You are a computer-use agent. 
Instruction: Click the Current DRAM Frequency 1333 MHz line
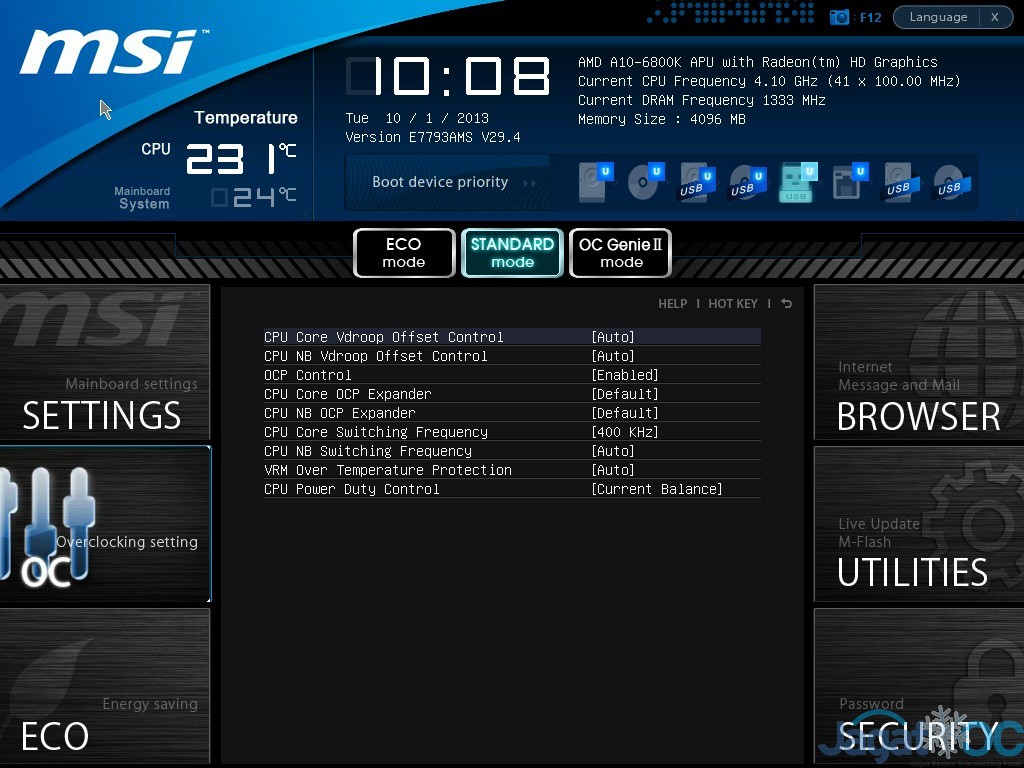coord(701,100)
